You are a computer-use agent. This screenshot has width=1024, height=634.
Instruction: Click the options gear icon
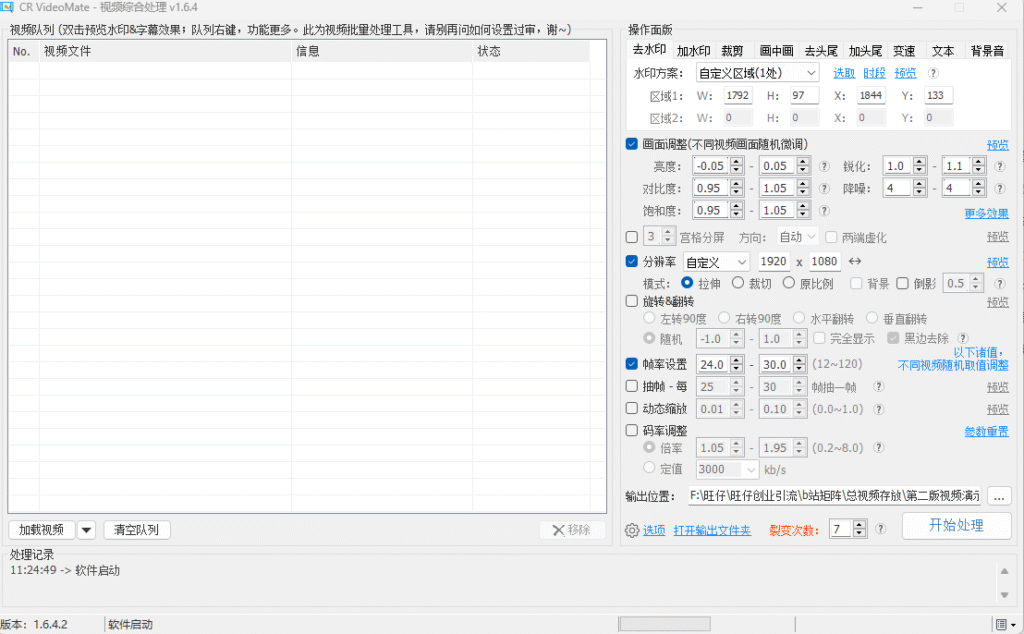(631, 530)
